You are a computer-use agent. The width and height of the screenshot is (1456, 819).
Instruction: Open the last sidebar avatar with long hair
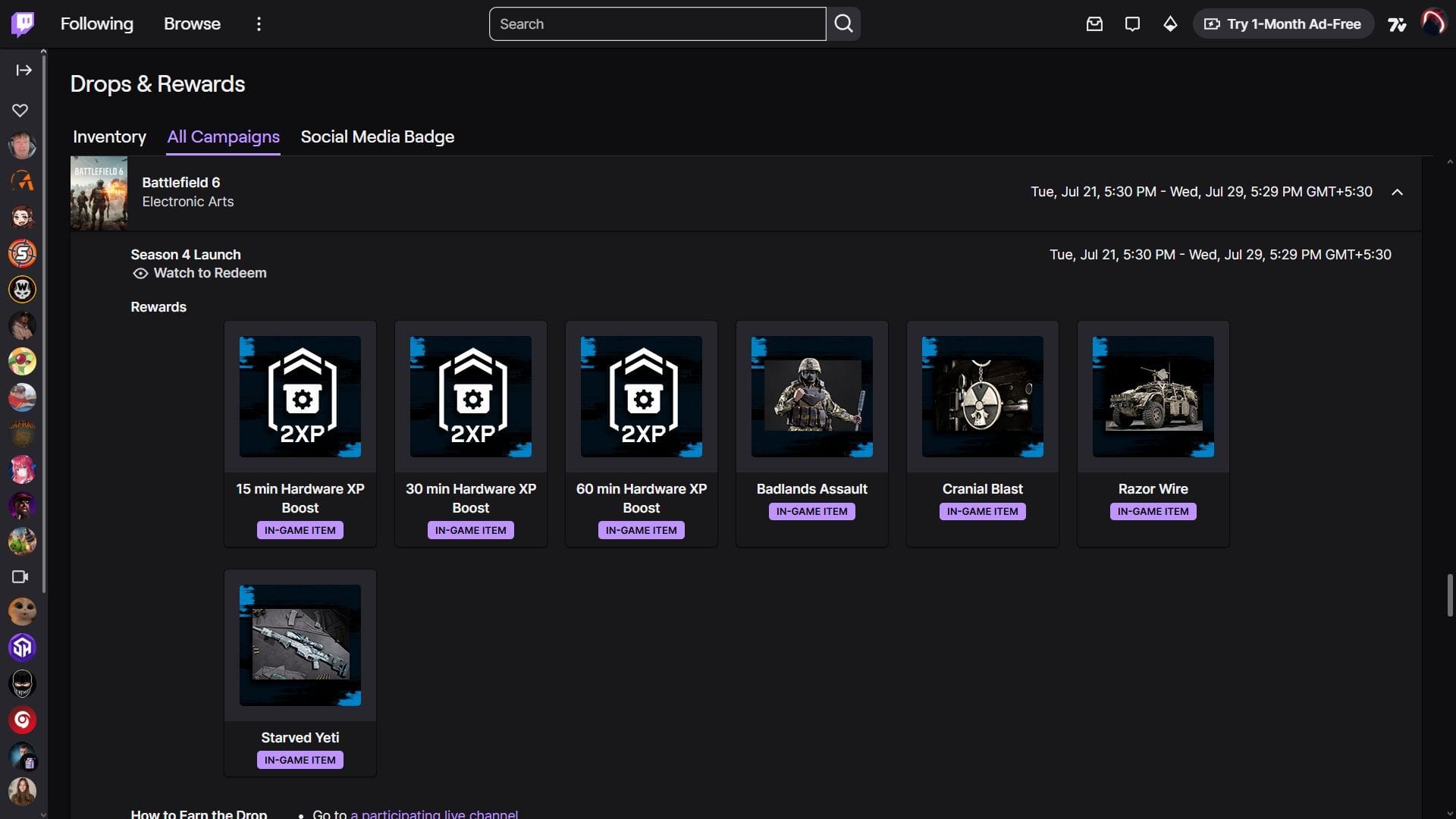(x=22, y=792)
